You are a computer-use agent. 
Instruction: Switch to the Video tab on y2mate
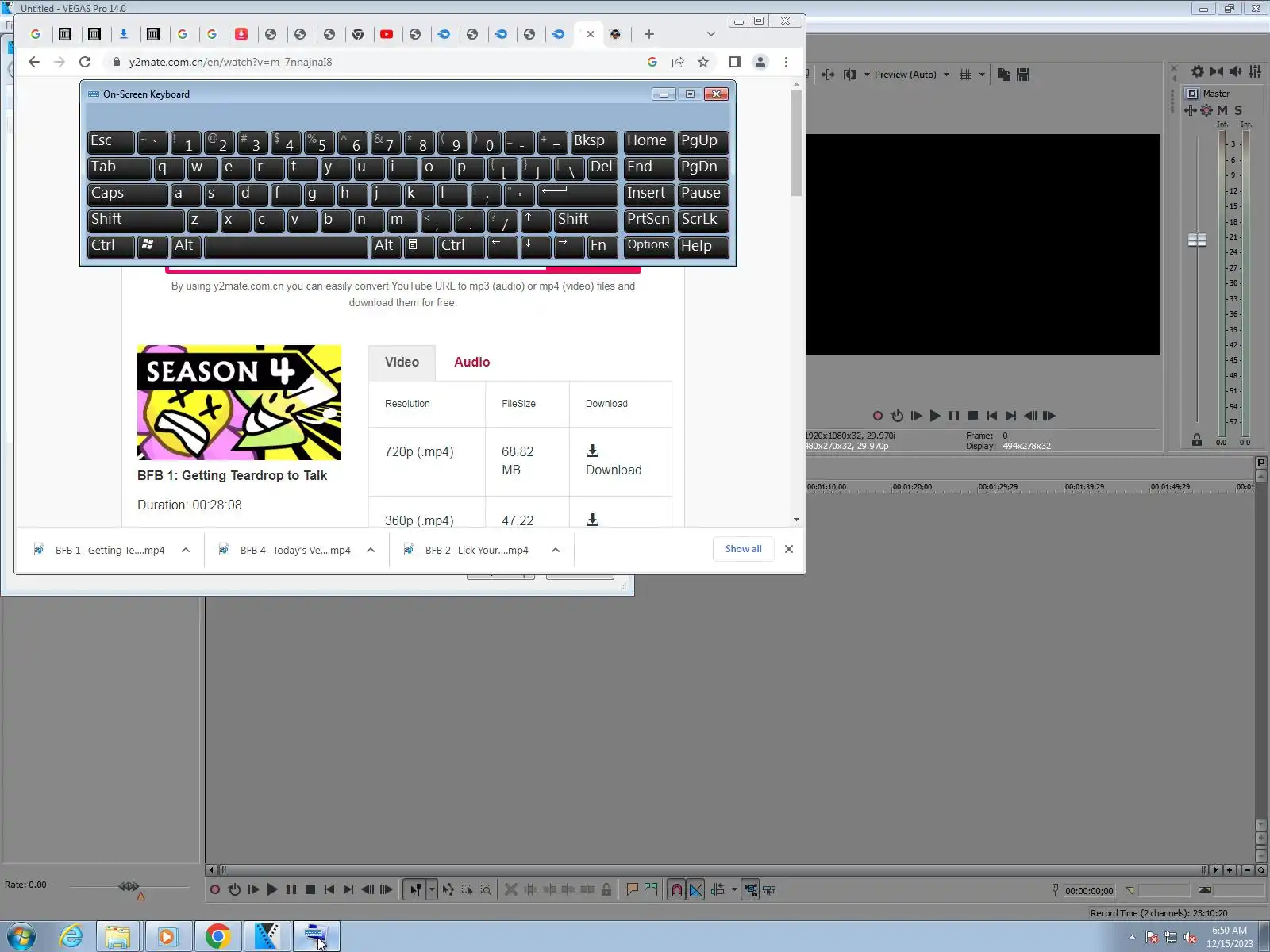click(402, 363)
